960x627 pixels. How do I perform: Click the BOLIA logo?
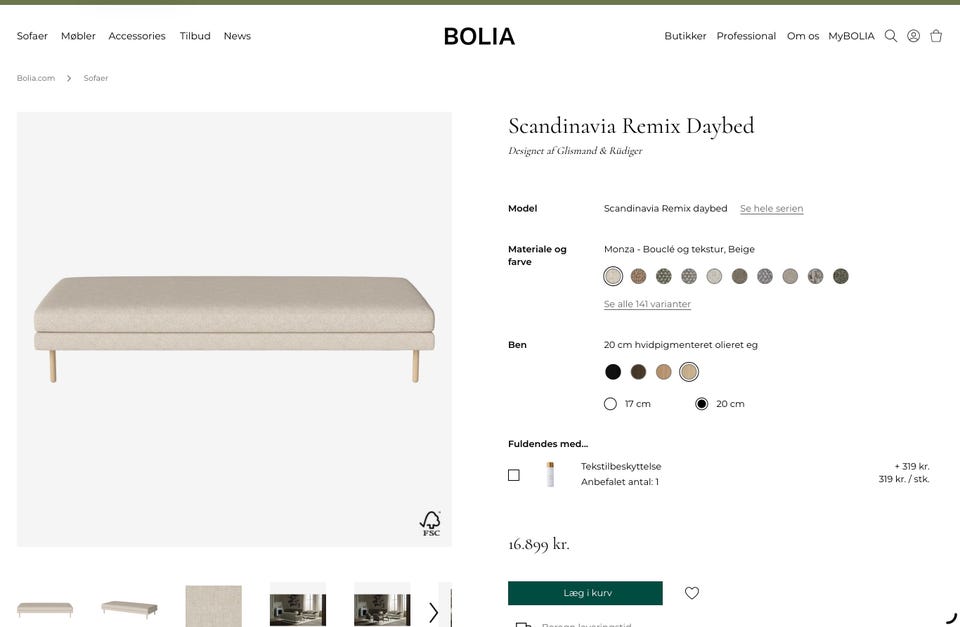pos(479,36)
